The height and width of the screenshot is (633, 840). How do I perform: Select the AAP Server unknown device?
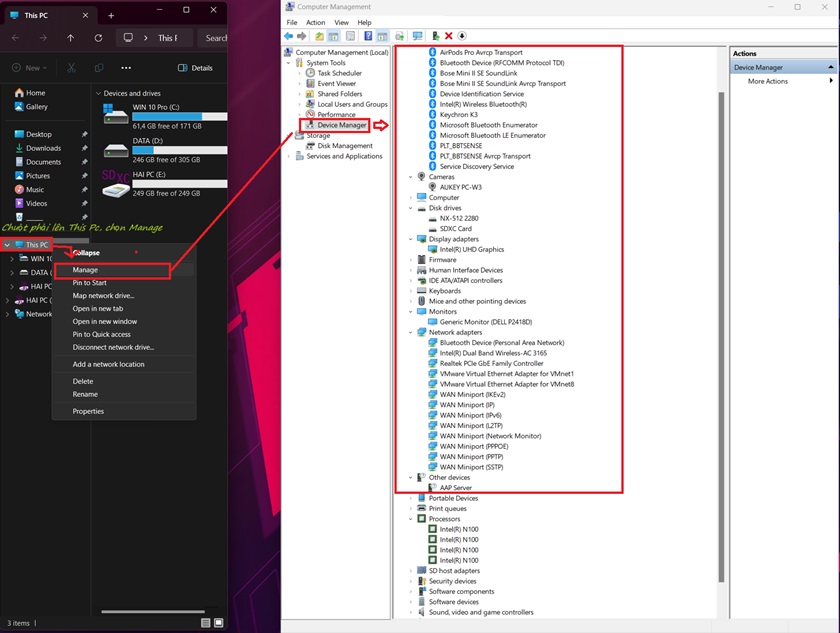pos(455,488)
